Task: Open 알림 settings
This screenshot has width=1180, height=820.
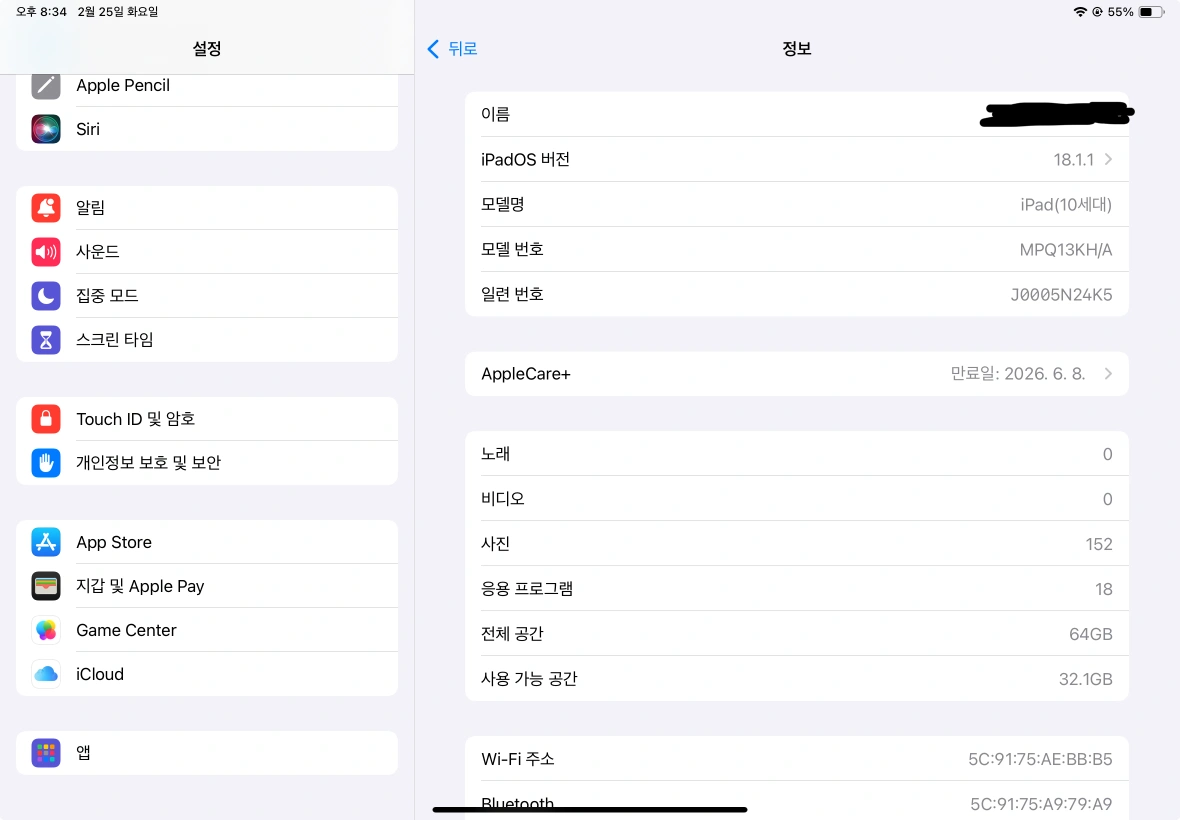Action: pyautogui.click(x=207, y=208)
